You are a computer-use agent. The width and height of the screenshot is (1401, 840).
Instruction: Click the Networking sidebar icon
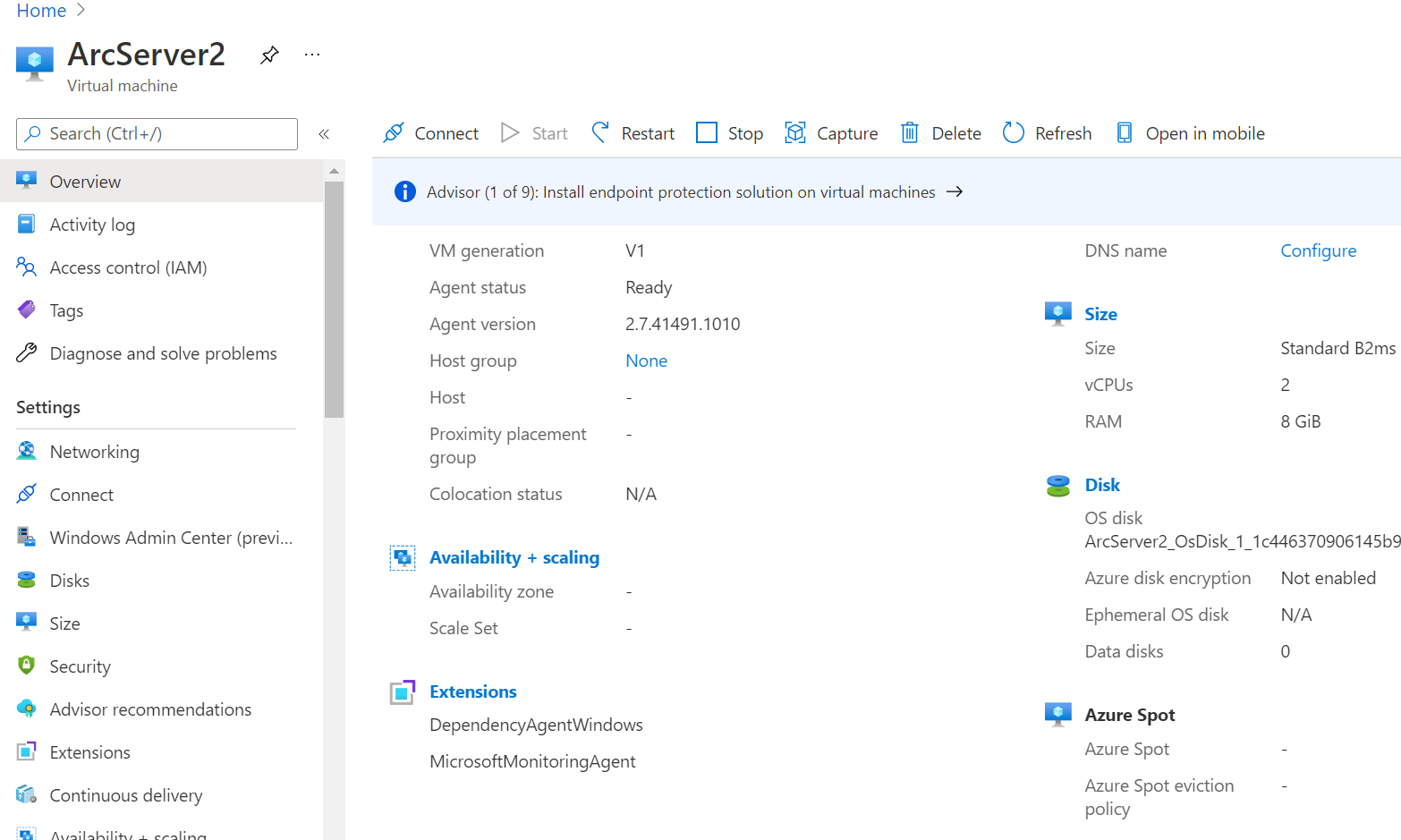27,452
